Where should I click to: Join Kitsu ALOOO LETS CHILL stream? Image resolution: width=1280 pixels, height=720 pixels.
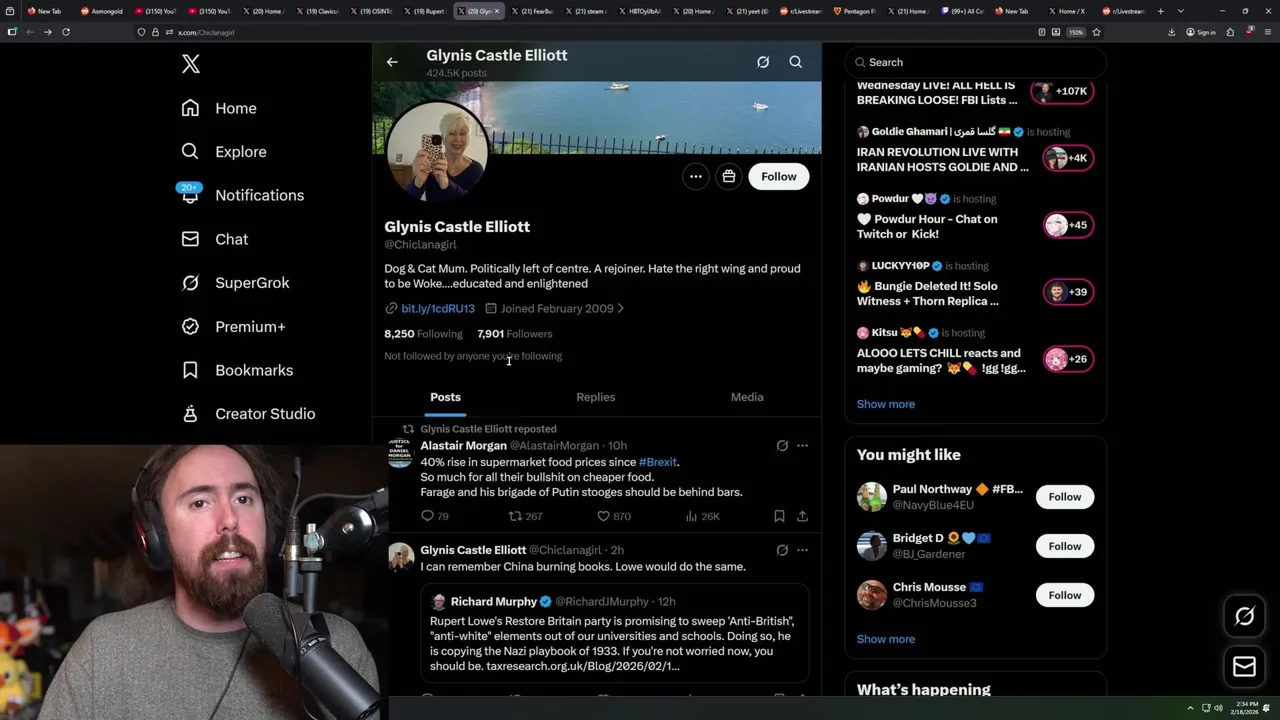975,351
